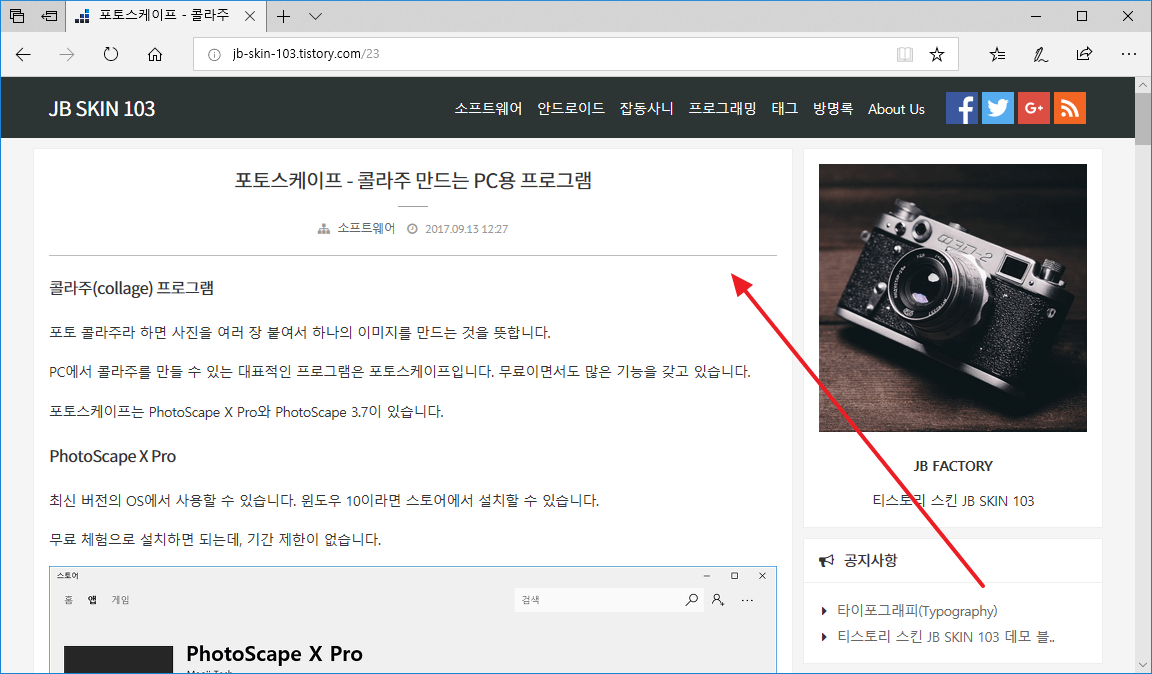Open the 프로그래밍 navigation menu

(722, 109)
